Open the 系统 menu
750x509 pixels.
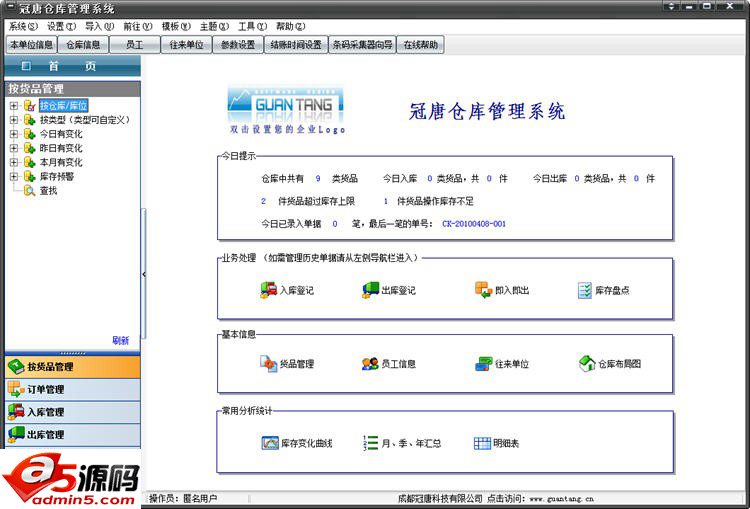click(23, 26)
